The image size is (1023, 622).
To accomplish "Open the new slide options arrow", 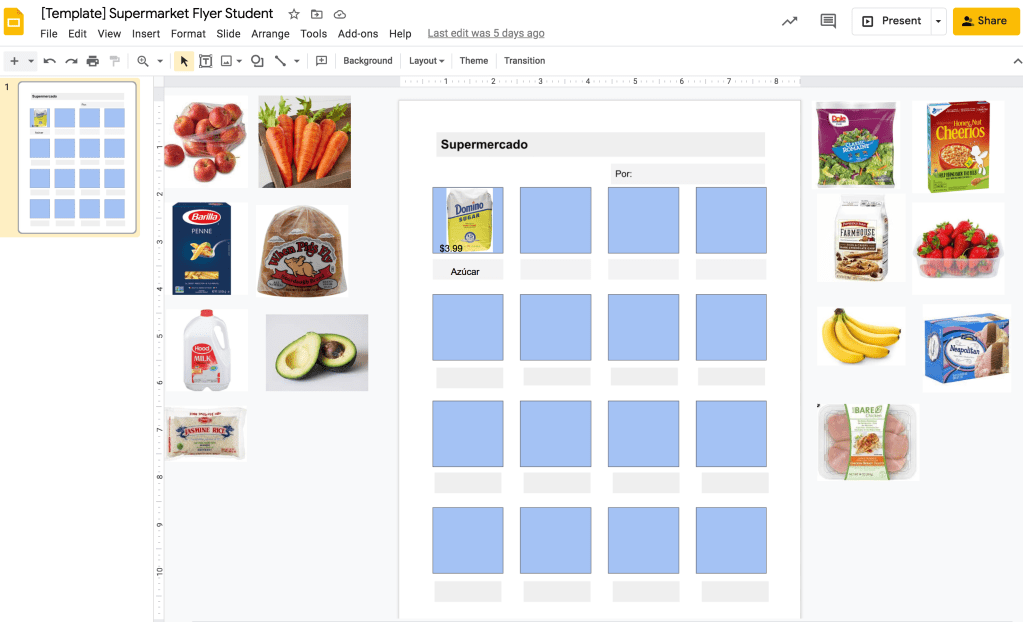I will coord(31,61).
